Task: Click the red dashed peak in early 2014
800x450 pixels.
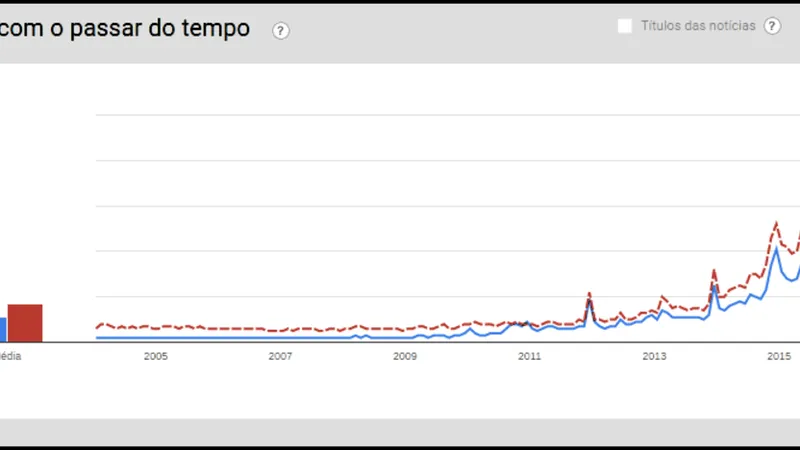Action: click(714, 270)
